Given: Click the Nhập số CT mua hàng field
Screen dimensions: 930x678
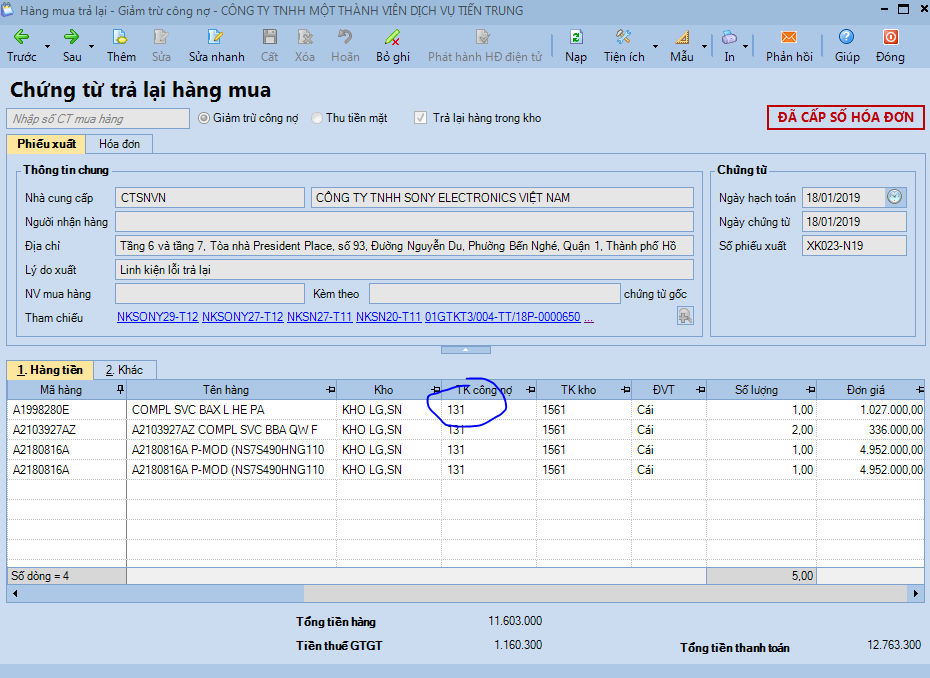Looking at the screenshot, I should (x=98, y=119).
